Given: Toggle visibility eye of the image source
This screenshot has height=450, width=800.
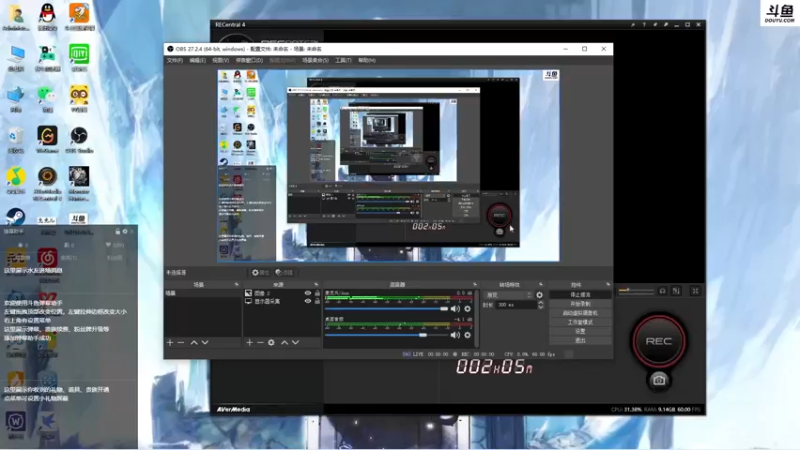Looking at the screenshot, I should [x=308, y=293].
